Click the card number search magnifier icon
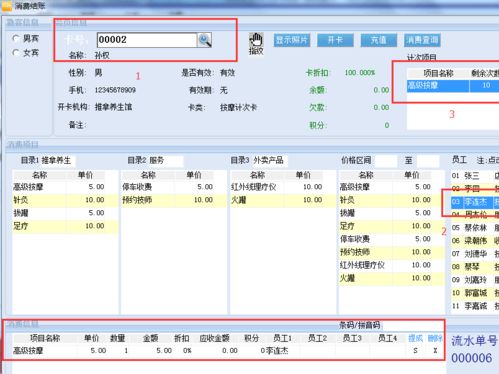 coord(204,40)
